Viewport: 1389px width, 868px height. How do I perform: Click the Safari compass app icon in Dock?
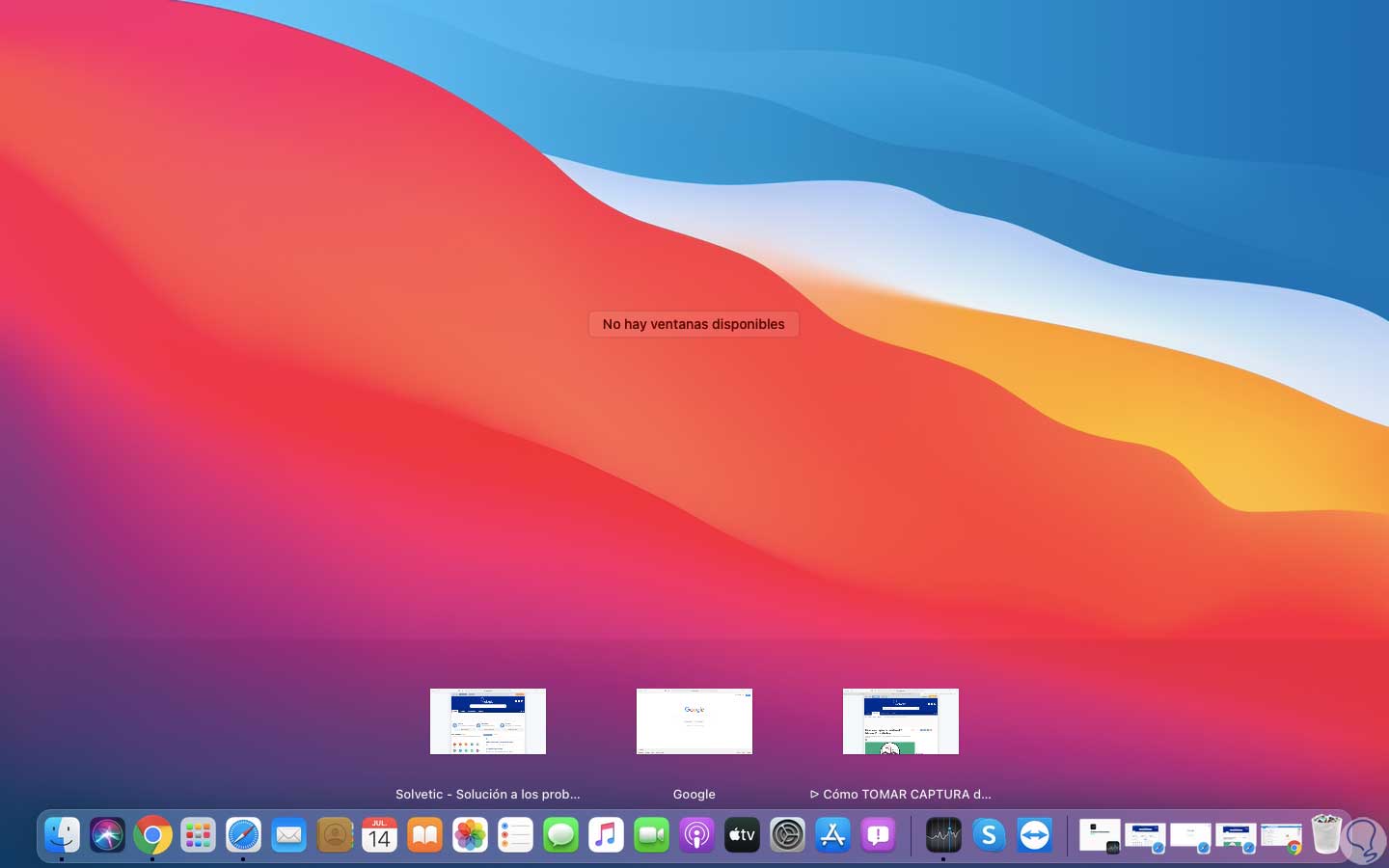coord(244,835)
